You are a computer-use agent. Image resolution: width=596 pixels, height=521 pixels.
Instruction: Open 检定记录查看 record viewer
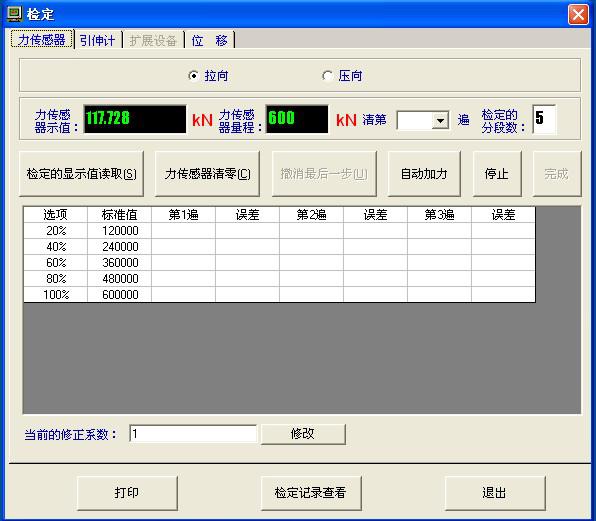311,492
